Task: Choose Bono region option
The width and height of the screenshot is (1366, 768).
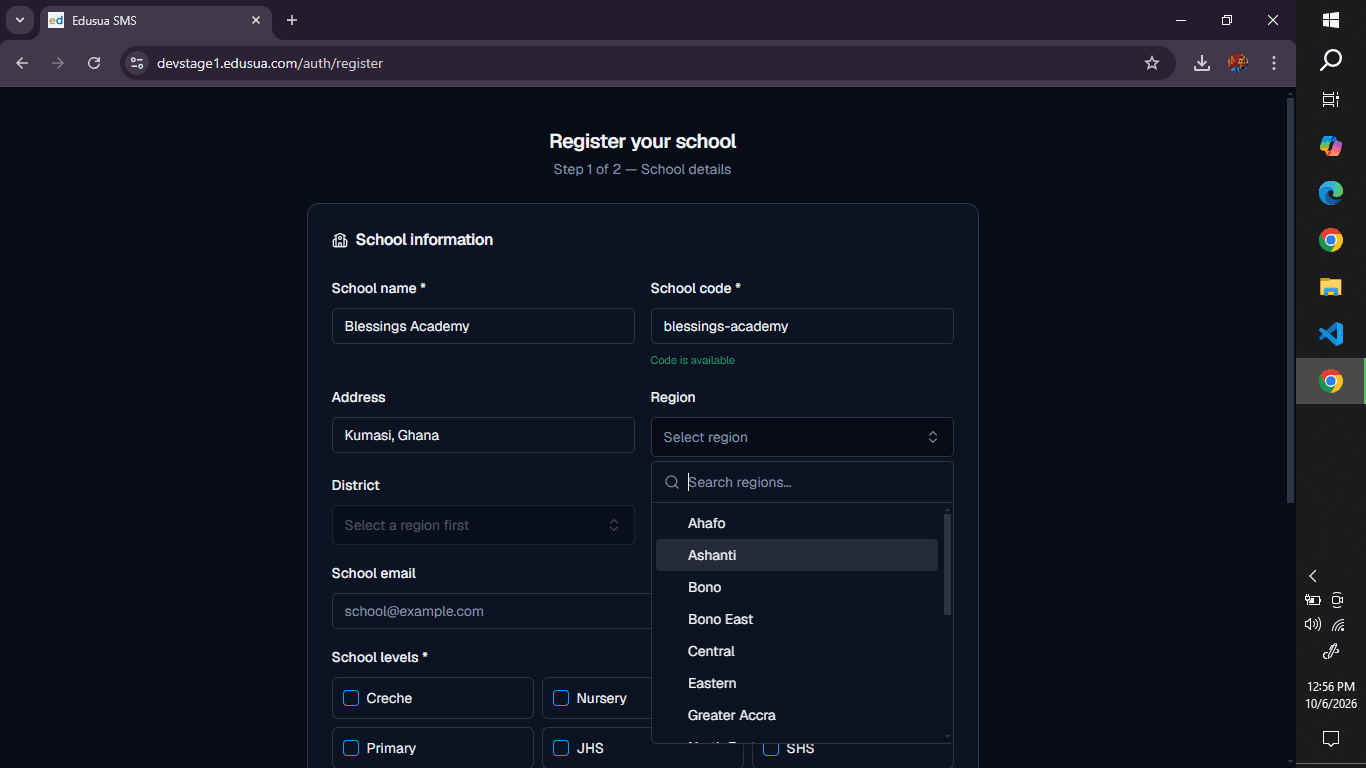Action: pyautogui.click(x=797, y=587)
